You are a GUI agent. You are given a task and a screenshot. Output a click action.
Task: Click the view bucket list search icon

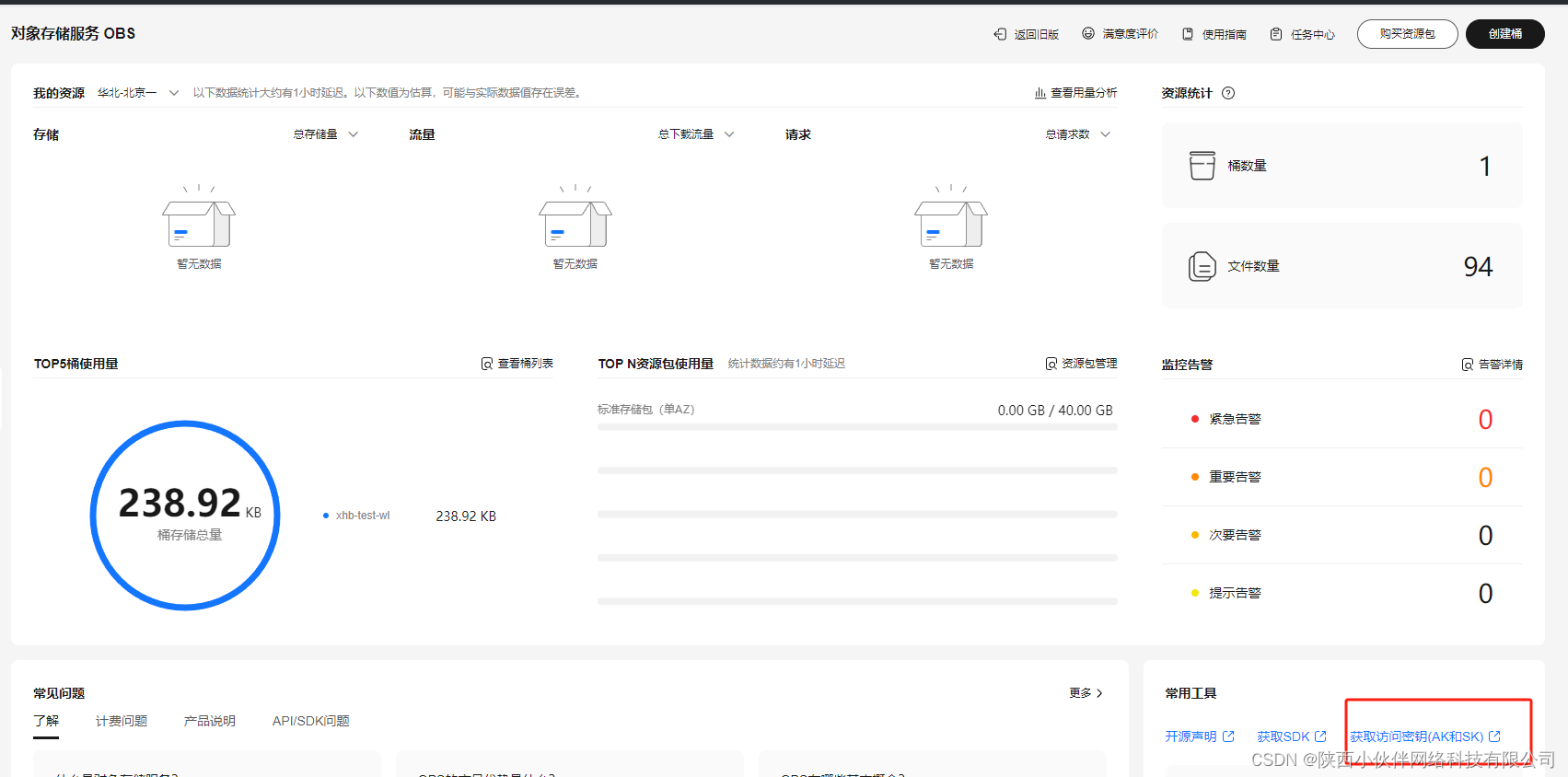pyautogui.click(x=487, y=364)
